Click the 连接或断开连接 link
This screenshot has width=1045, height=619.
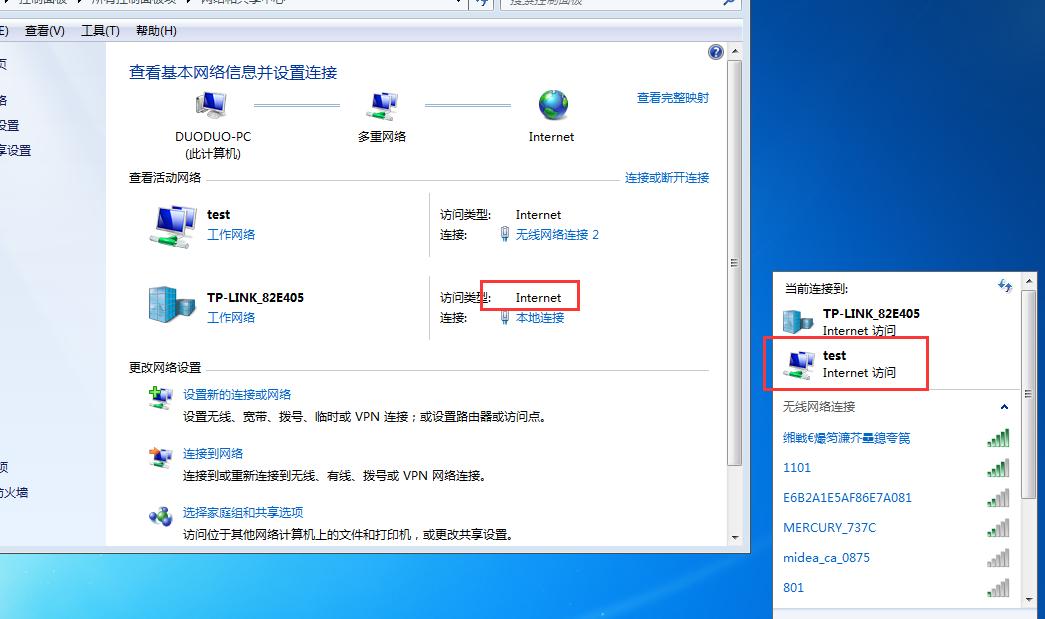click(668, 177)
